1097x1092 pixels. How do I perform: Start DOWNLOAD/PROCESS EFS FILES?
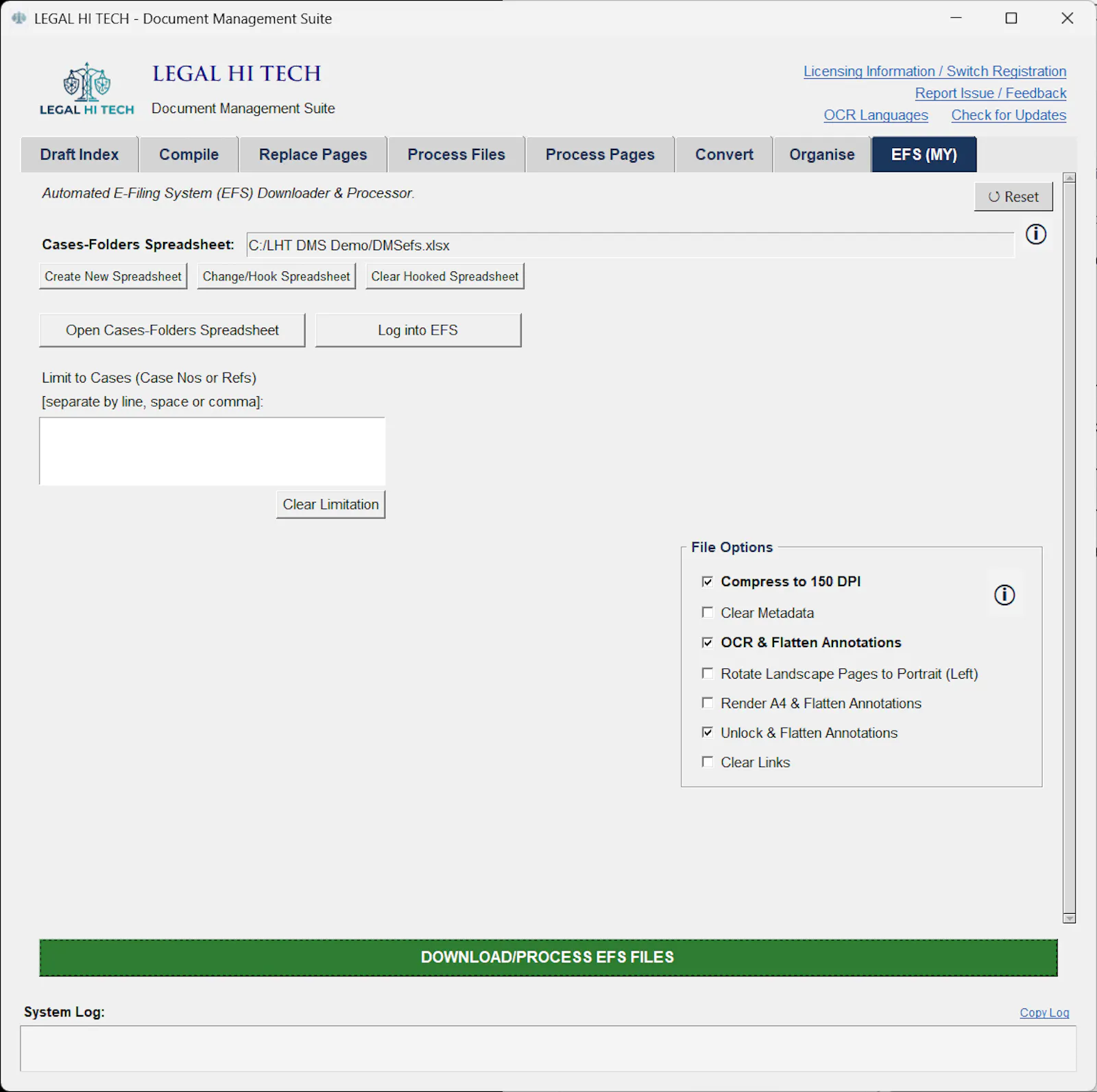tap(548, 958)
